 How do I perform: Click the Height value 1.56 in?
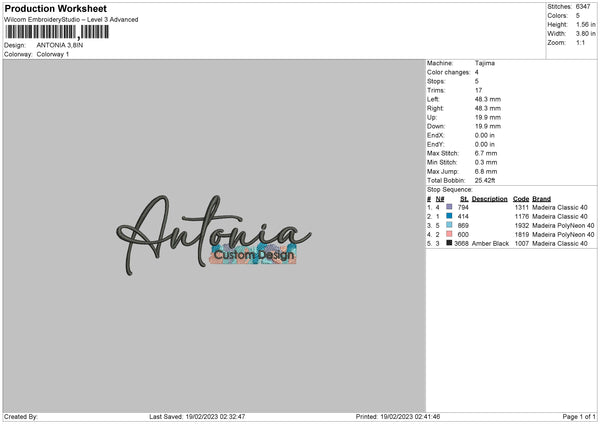click(586, 24)
